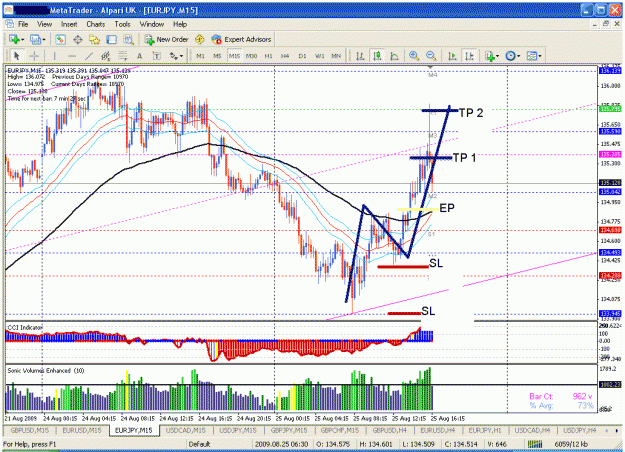Select the Text Label tool
This screenshot has height=452, width=625.
point(157,56)
